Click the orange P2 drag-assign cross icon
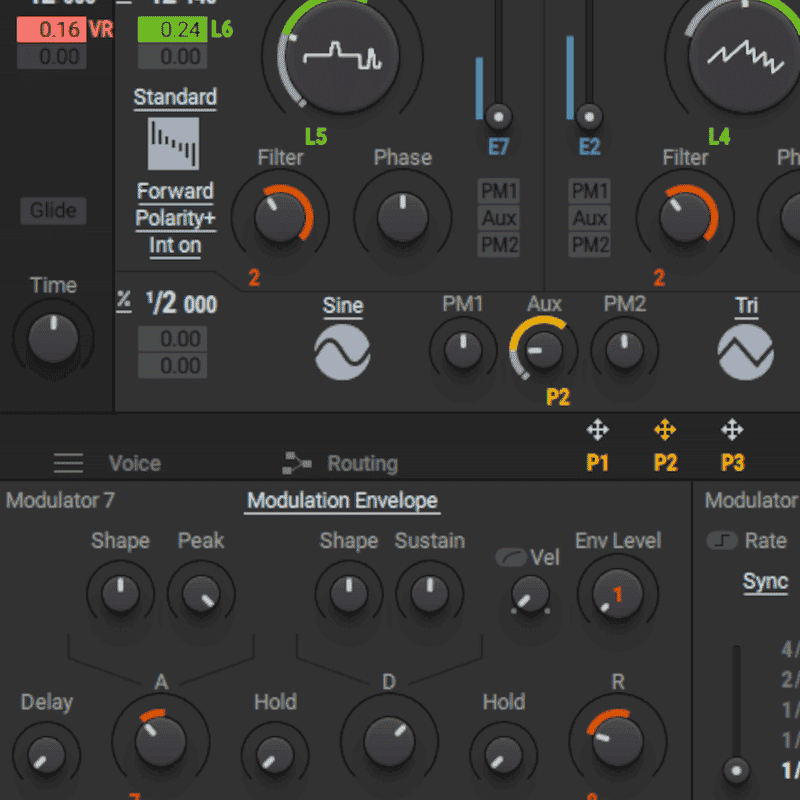 point(665,430)
